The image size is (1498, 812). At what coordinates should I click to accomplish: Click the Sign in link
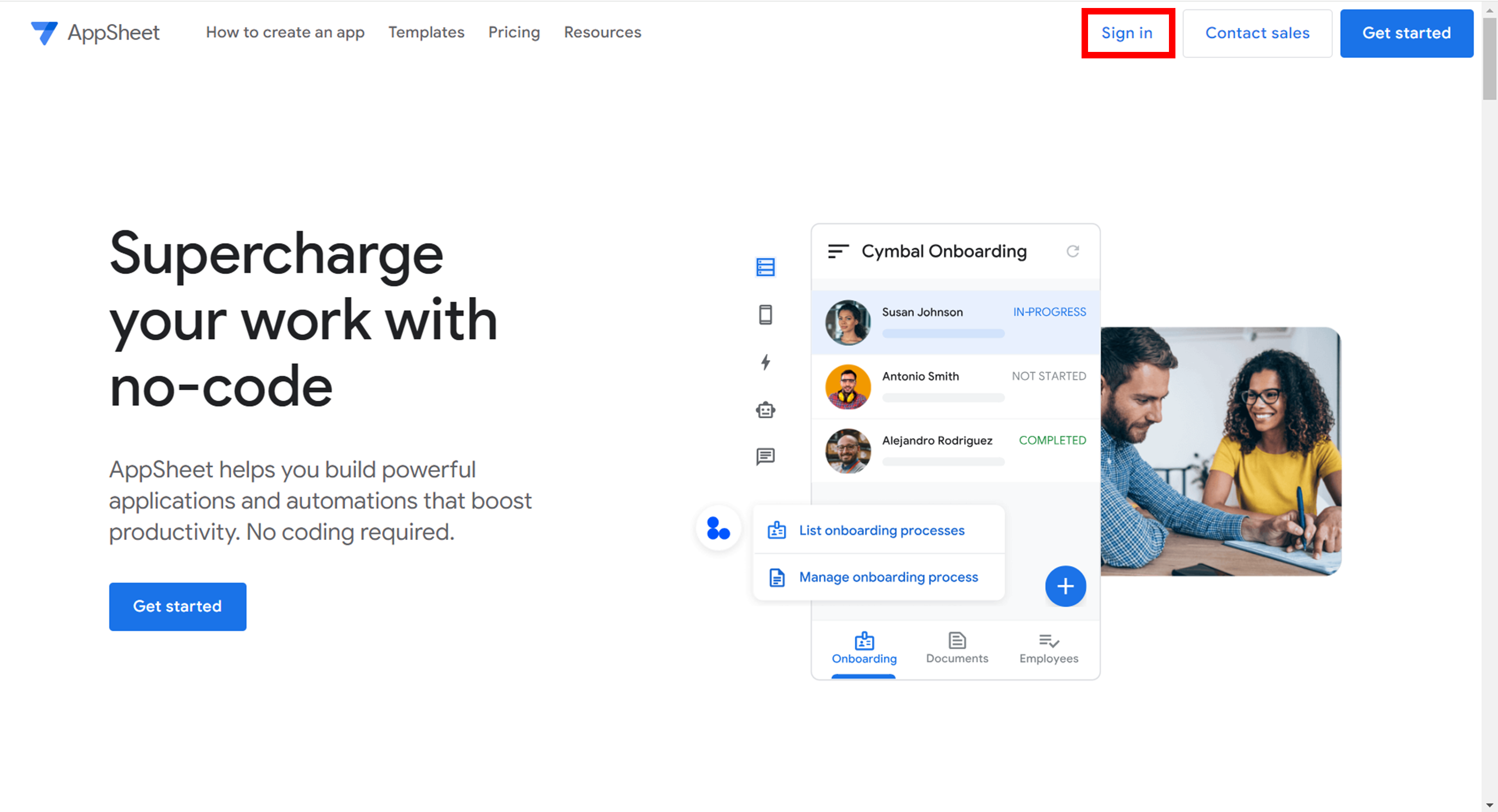coord(1127,33)
